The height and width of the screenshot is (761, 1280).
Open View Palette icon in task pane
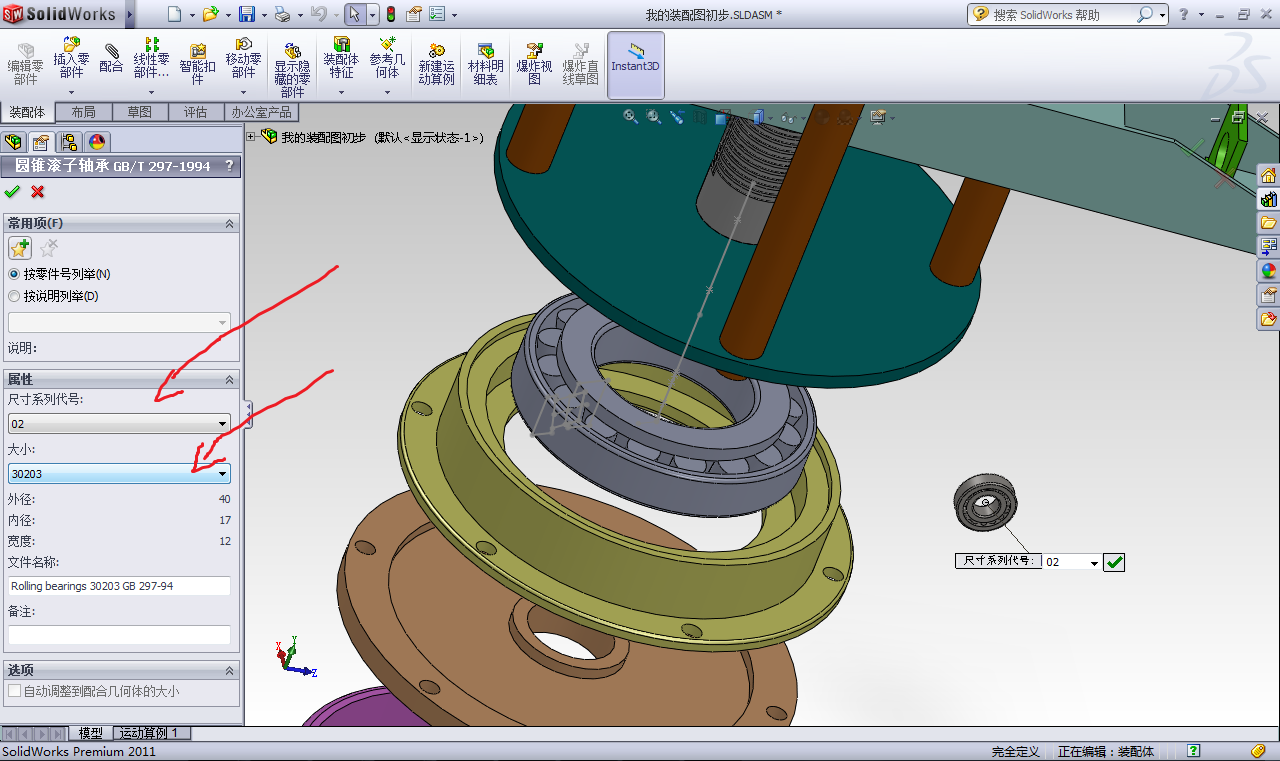tap(1269, 247)
